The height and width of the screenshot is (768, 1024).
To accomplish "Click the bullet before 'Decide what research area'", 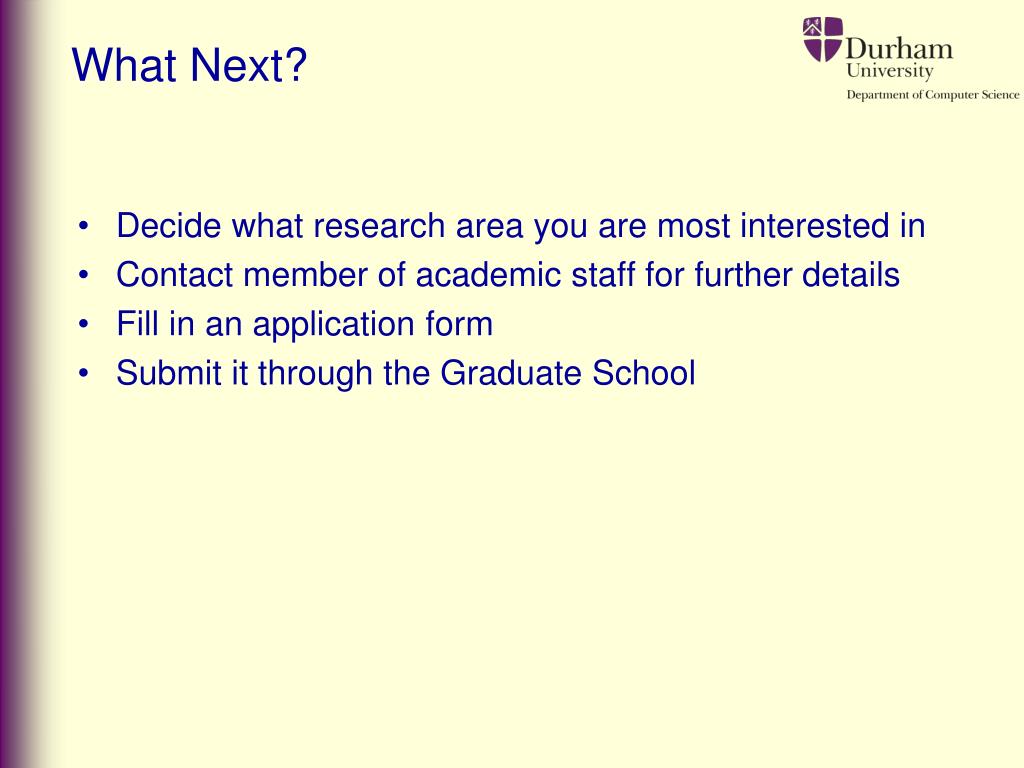I will click(x=83, y=227).
